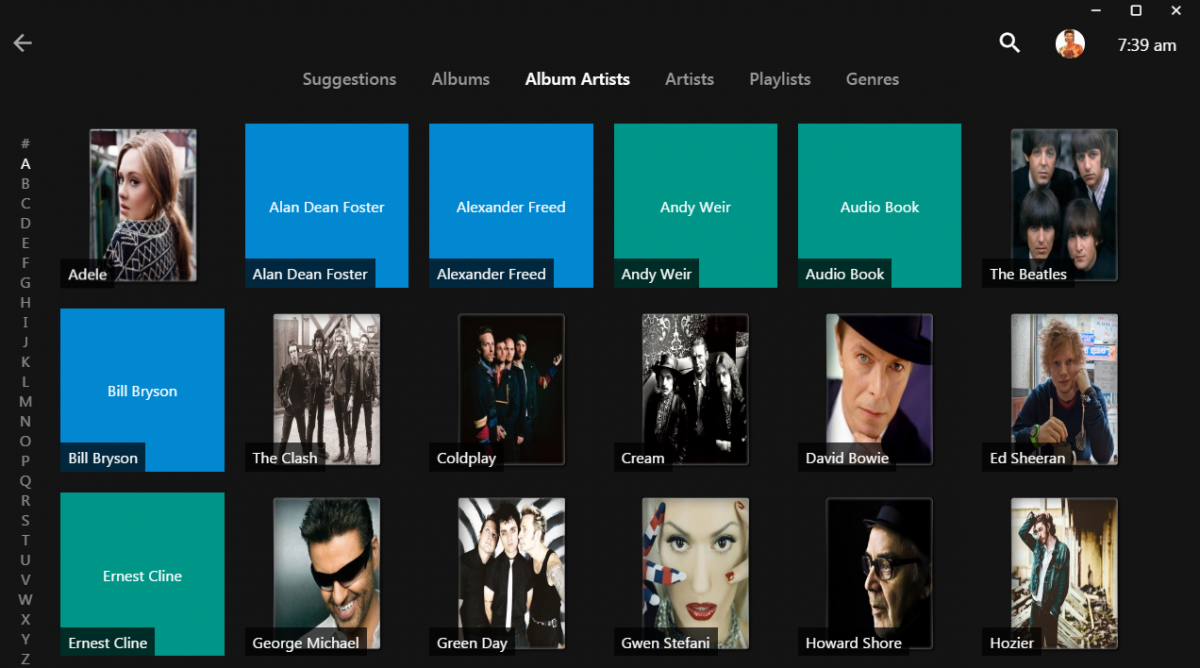This screenshot has width=1200, height=668.
Task: Open the user profile avatar
Action: click(1070, 44)
